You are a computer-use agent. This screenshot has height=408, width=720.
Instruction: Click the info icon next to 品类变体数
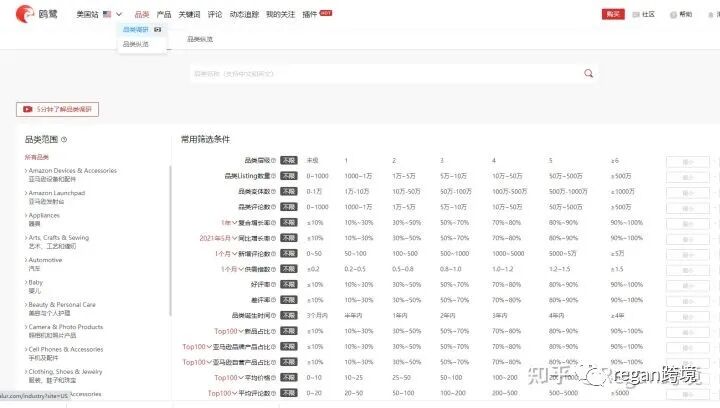coord(274,191)
